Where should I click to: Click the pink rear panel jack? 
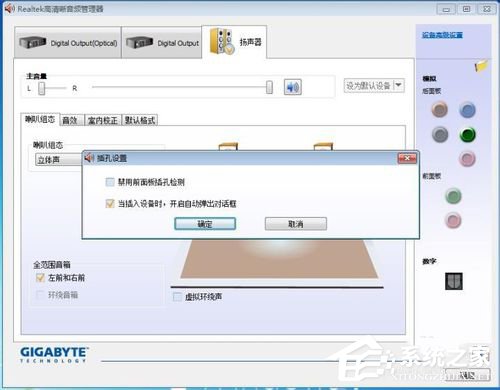(467, 159)
